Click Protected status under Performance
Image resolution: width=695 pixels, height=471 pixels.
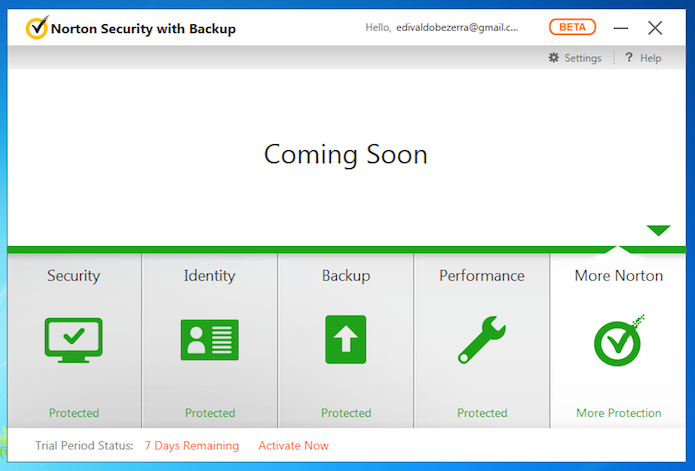point(482,413)
